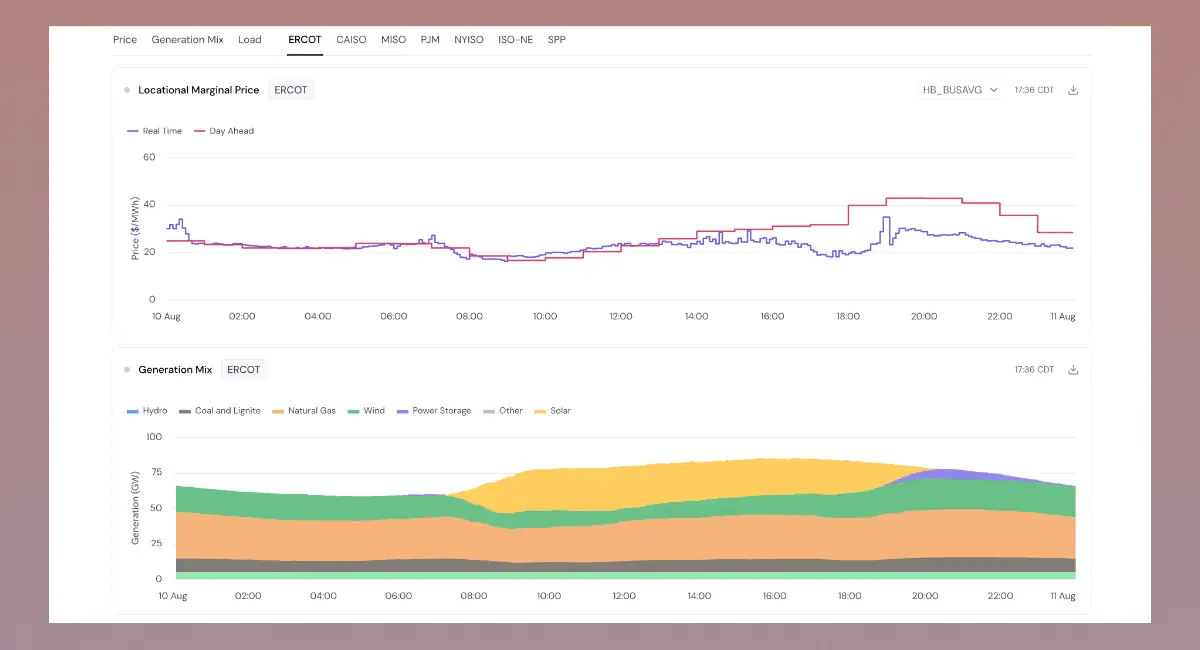Click the status dot beside Locational Marginal Price
Viewport: 1200px width, 650px height.
click(x=127, y=90)
